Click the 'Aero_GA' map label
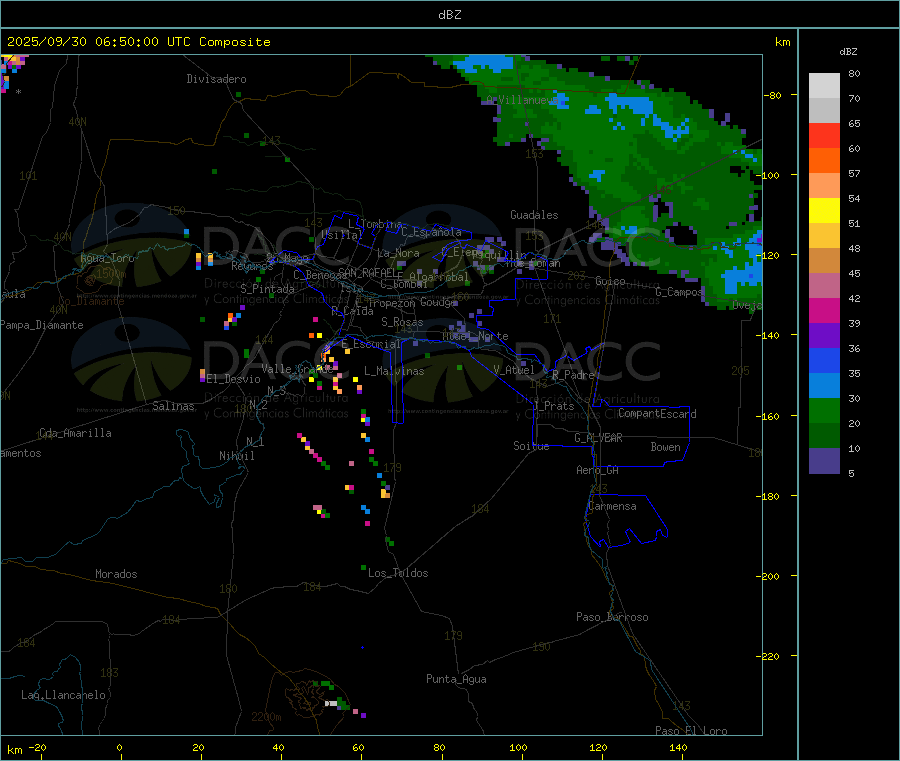The image size is (900, 761). (x=597, y=471)
